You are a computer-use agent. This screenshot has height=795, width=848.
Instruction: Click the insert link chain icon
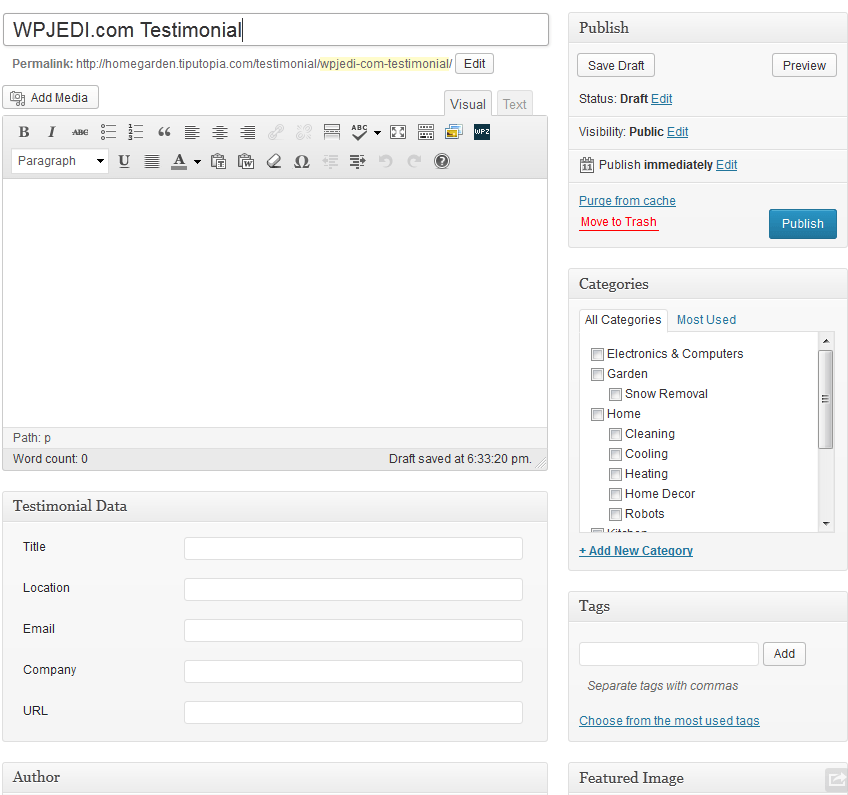[276, 132]
